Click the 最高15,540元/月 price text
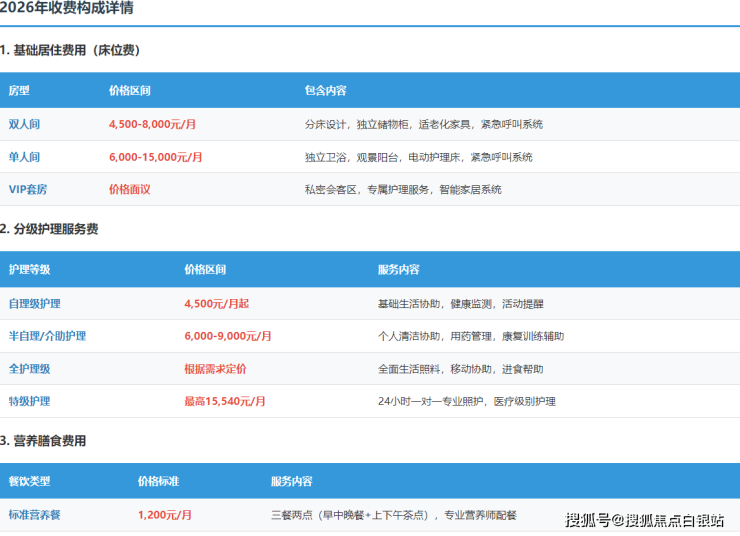Image resolution: width=740 pixels, height=536 pixels. pos(225,401)
